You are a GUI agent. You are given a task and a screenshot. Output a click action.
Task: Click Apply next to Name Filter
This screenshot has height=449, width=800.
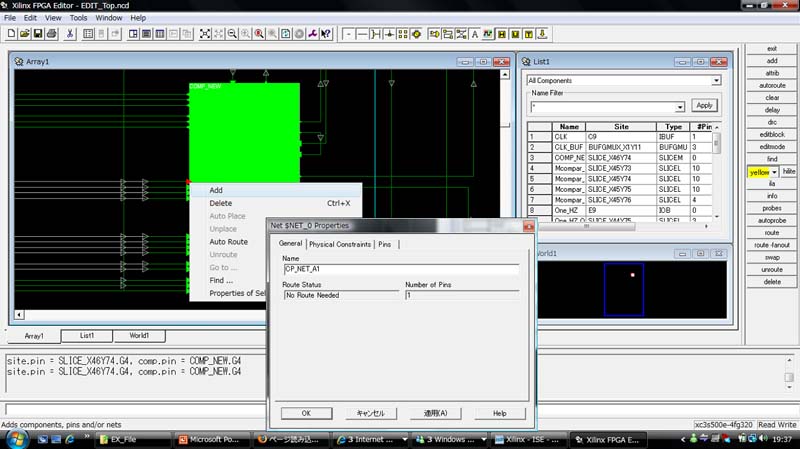[x=704, y=105]
